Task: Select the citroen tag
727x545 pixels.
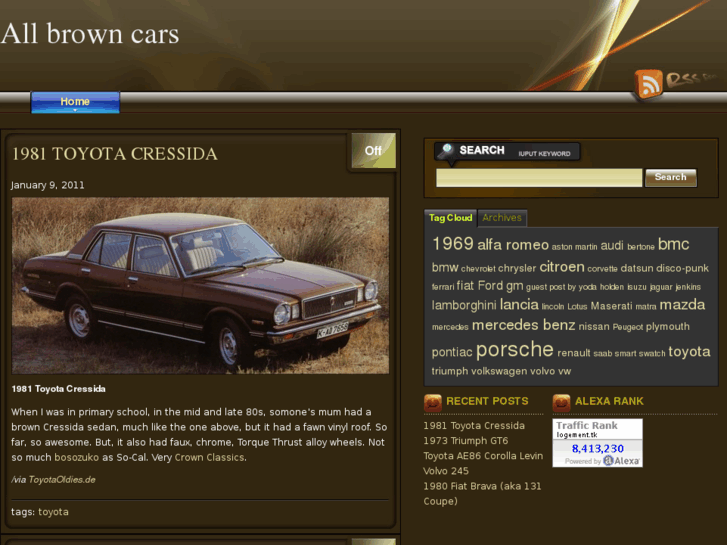Action: click(x=561, y=267)
